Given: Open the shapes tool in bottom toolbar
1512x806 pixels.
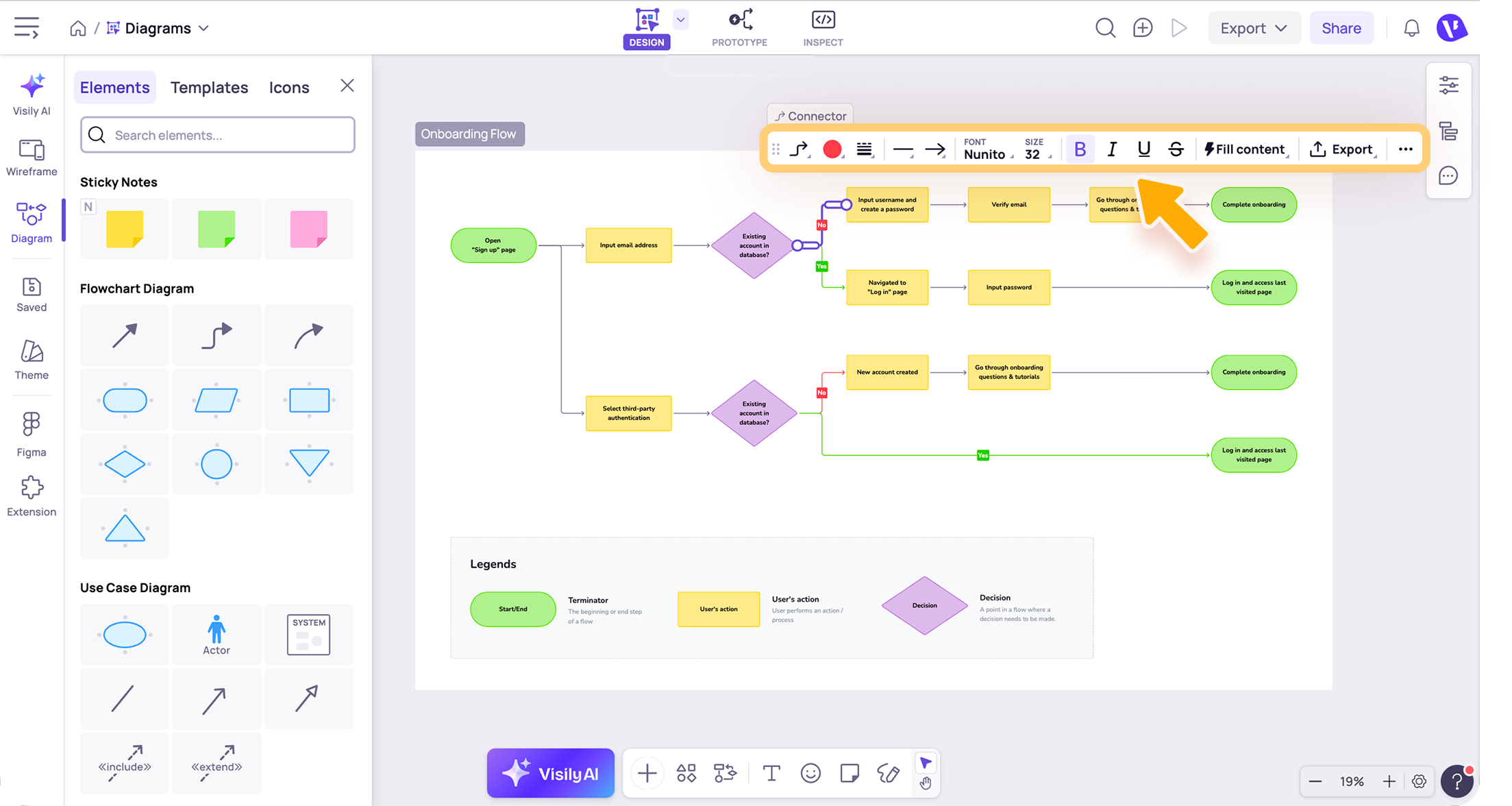Looking at the screenshot, I should (686, 774).
